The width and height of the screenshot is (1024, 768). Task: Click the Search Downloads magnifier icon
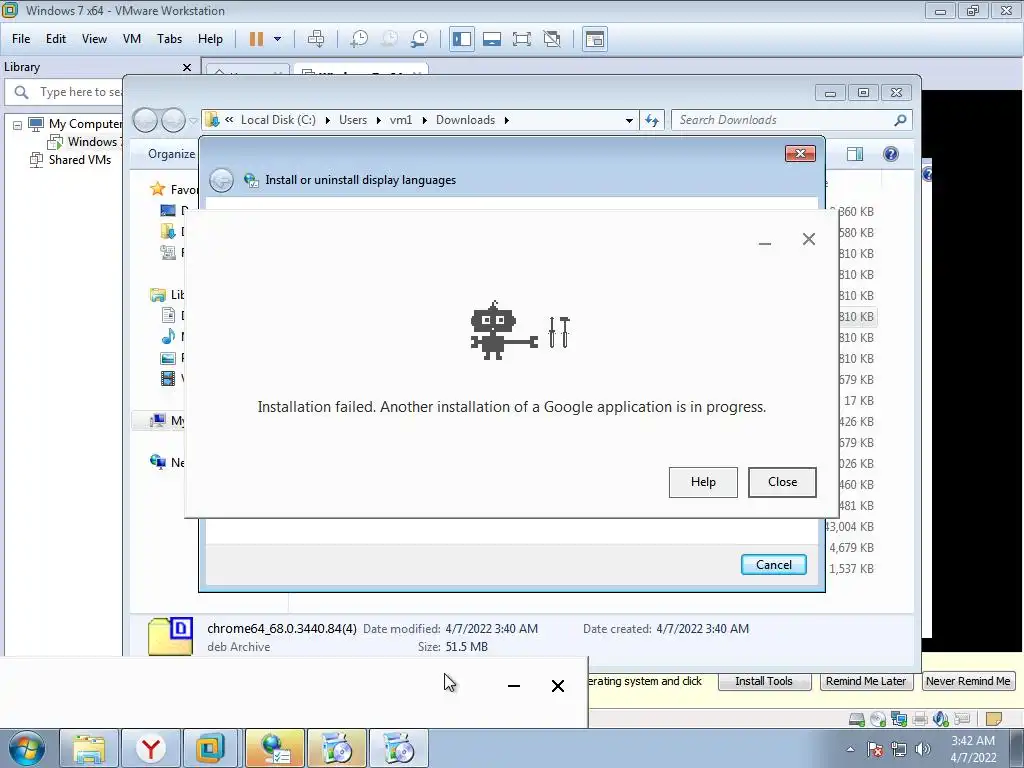point(900,120)
